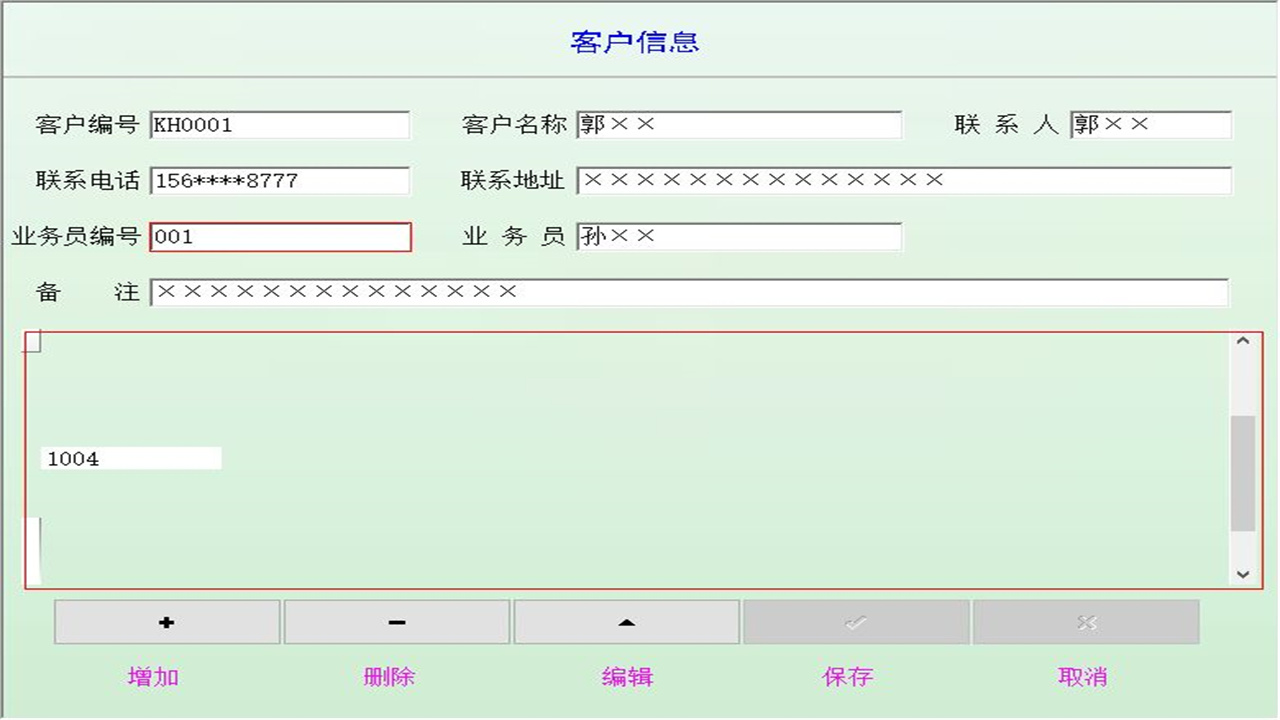Click the 删除 (Delete) label
Viewport: 1280px width, 720px height.
391,676
